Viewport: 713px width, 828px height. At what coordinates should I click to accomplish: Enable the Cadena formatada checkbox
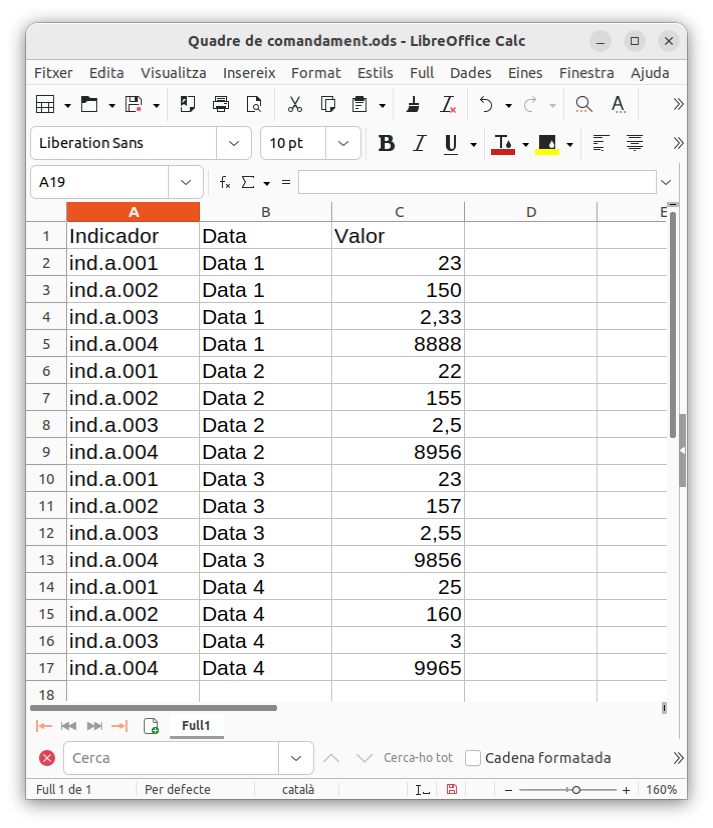point(473,758)
